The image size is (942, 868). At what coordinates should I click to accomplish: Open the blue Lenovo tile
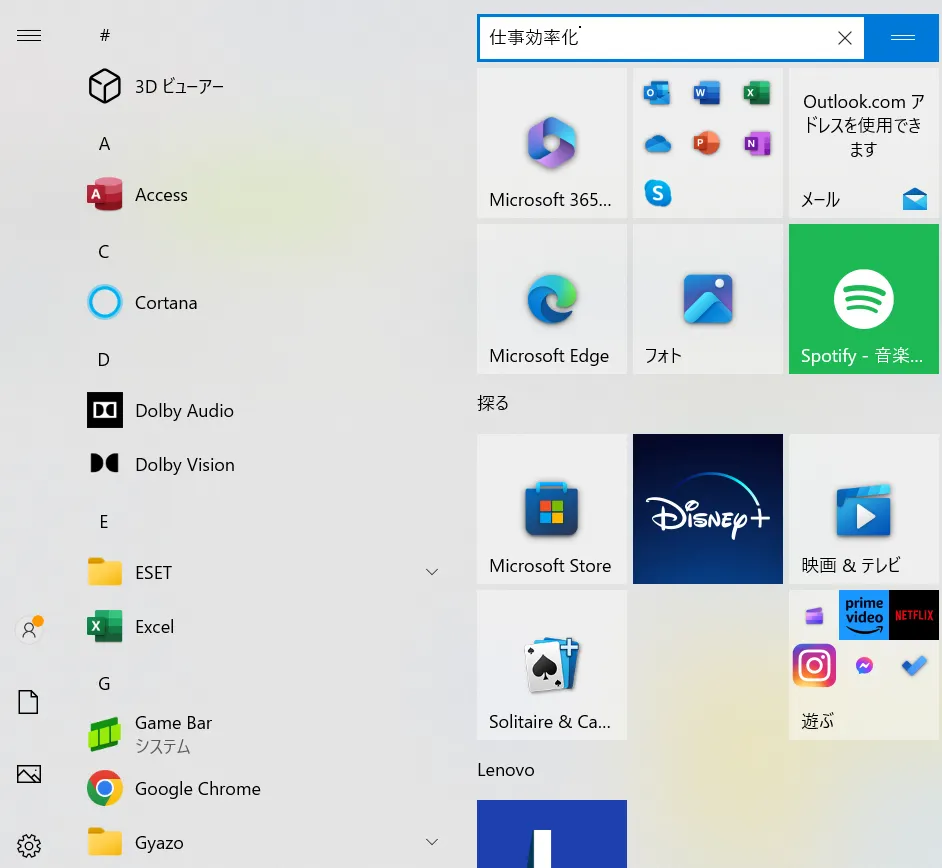552,834
